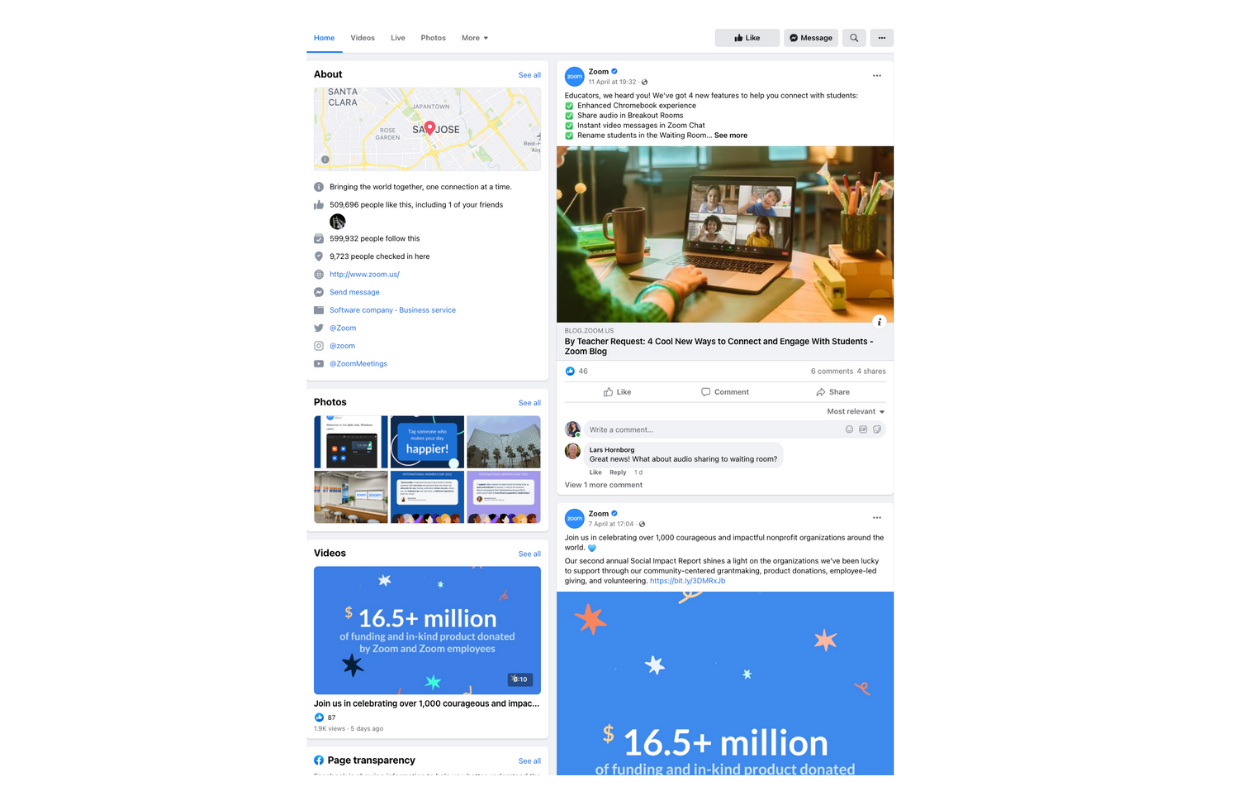Open Software company - Business service link
The image size is (1260, 800).
coord(393,310)
